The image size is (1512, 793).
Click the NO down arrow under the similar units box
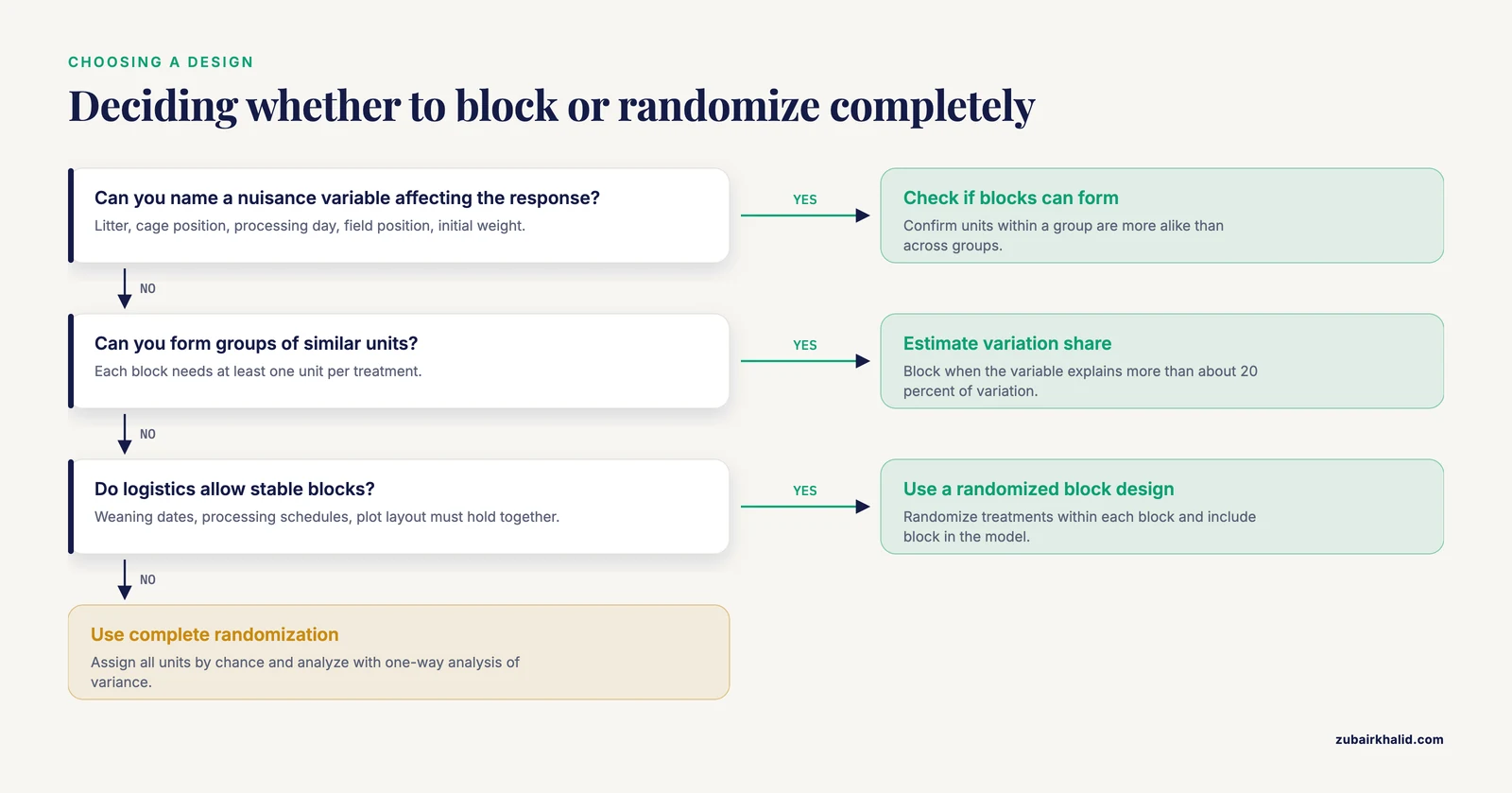coord(125,434)
